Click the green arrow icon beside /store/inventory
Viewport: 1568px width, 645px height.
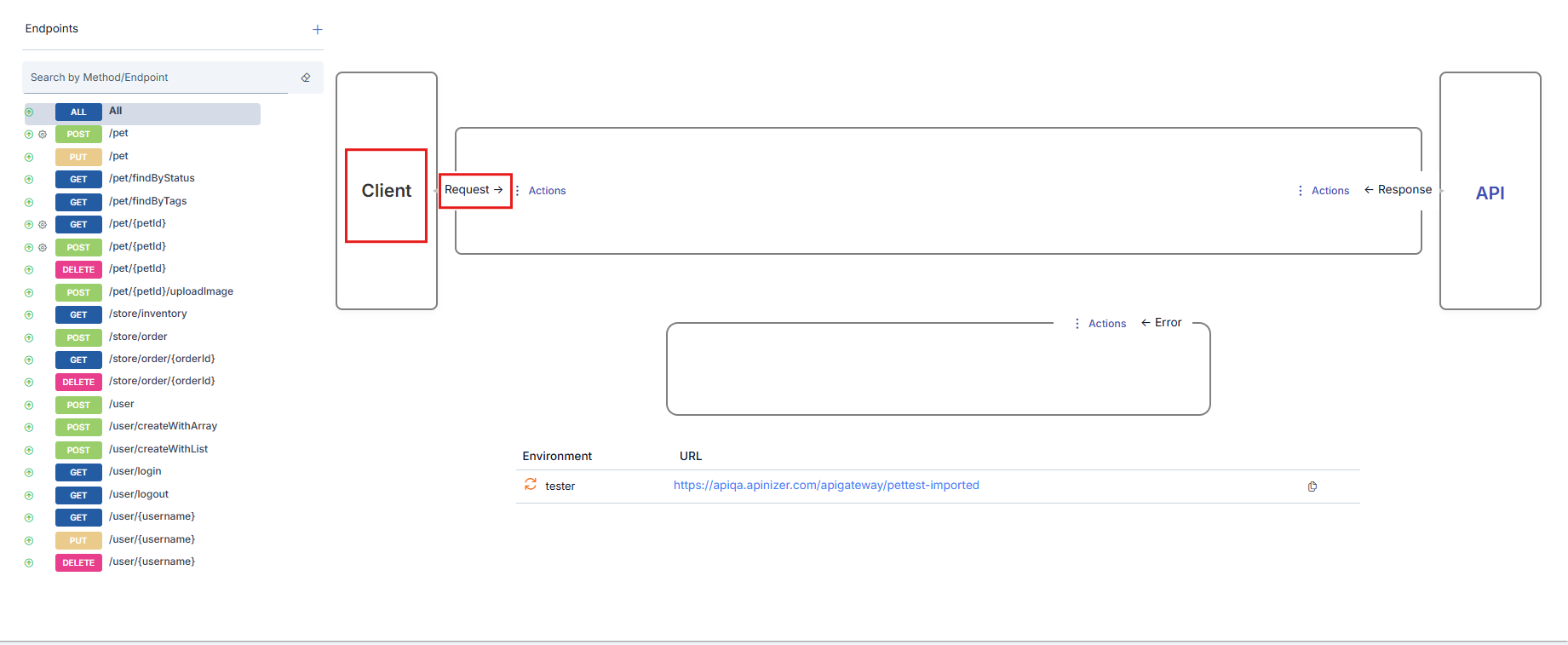coord(29,315)
